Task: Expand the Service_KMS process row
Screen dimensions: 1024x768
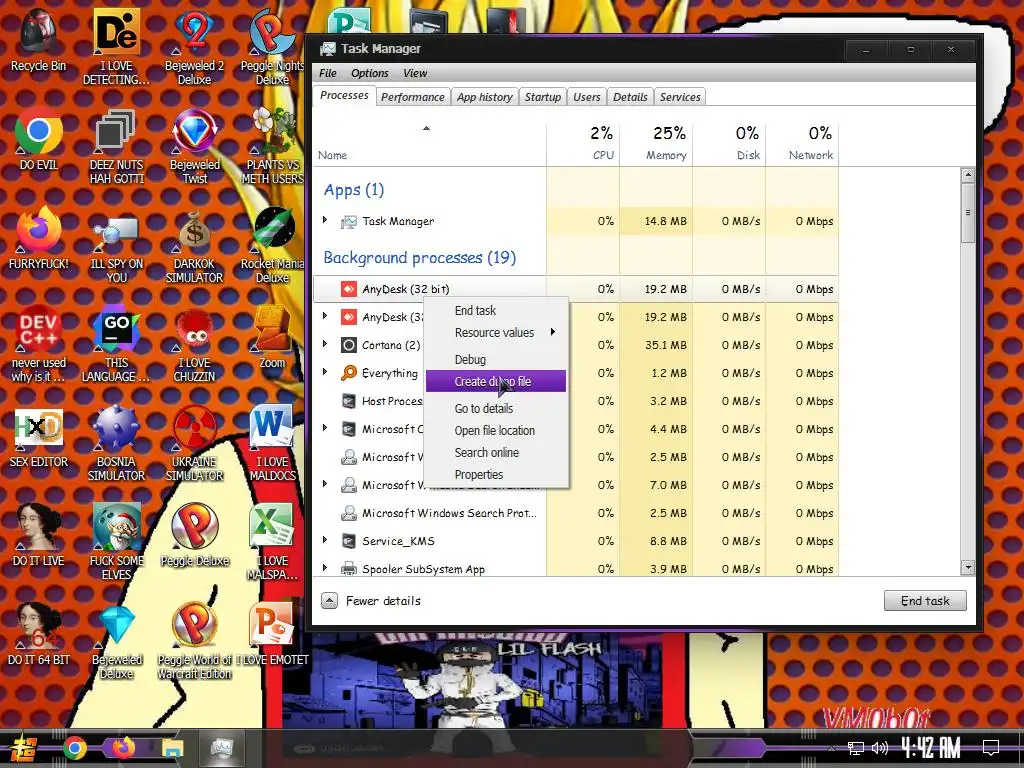Action: click(x=325, y=540)
